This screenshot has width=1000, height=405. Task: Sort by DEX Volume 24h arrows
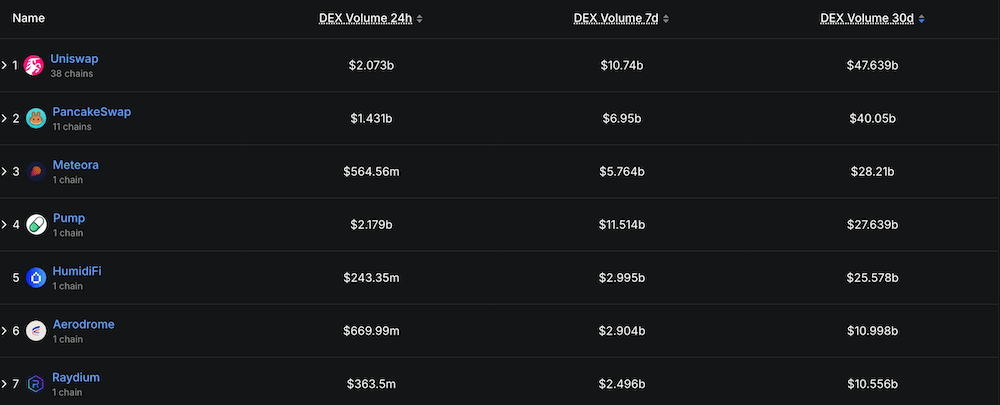pos(420,19)
